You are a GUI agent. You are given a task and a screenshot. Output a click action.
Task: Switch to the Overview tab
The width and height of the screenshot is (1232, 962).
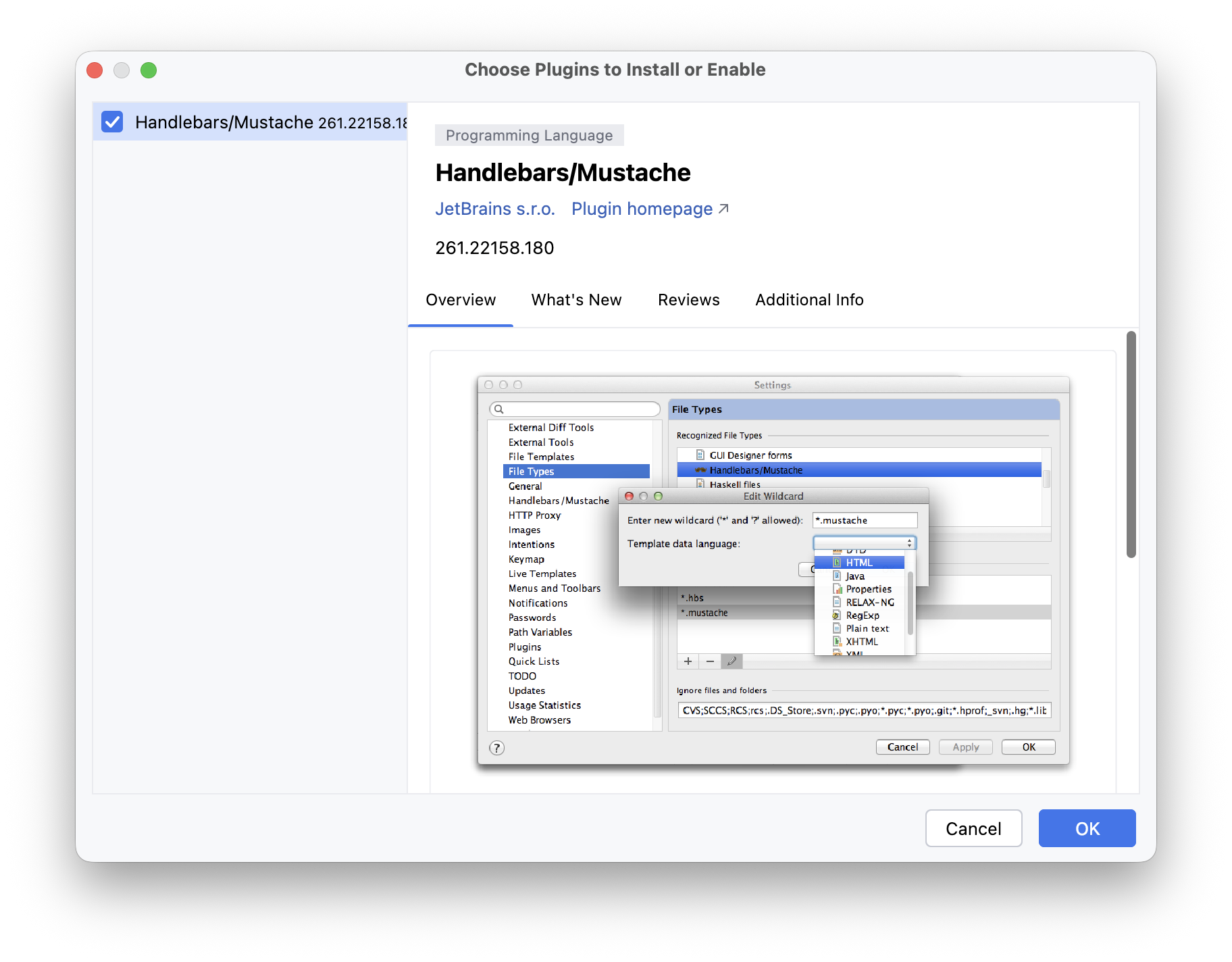(x=461, y=300)
